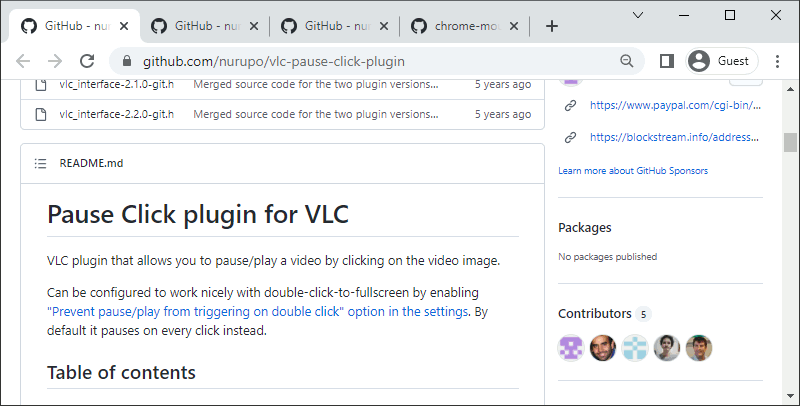Screen dimensions: 800x406
Task: Select the first GitHub tab
Action: 75,26
